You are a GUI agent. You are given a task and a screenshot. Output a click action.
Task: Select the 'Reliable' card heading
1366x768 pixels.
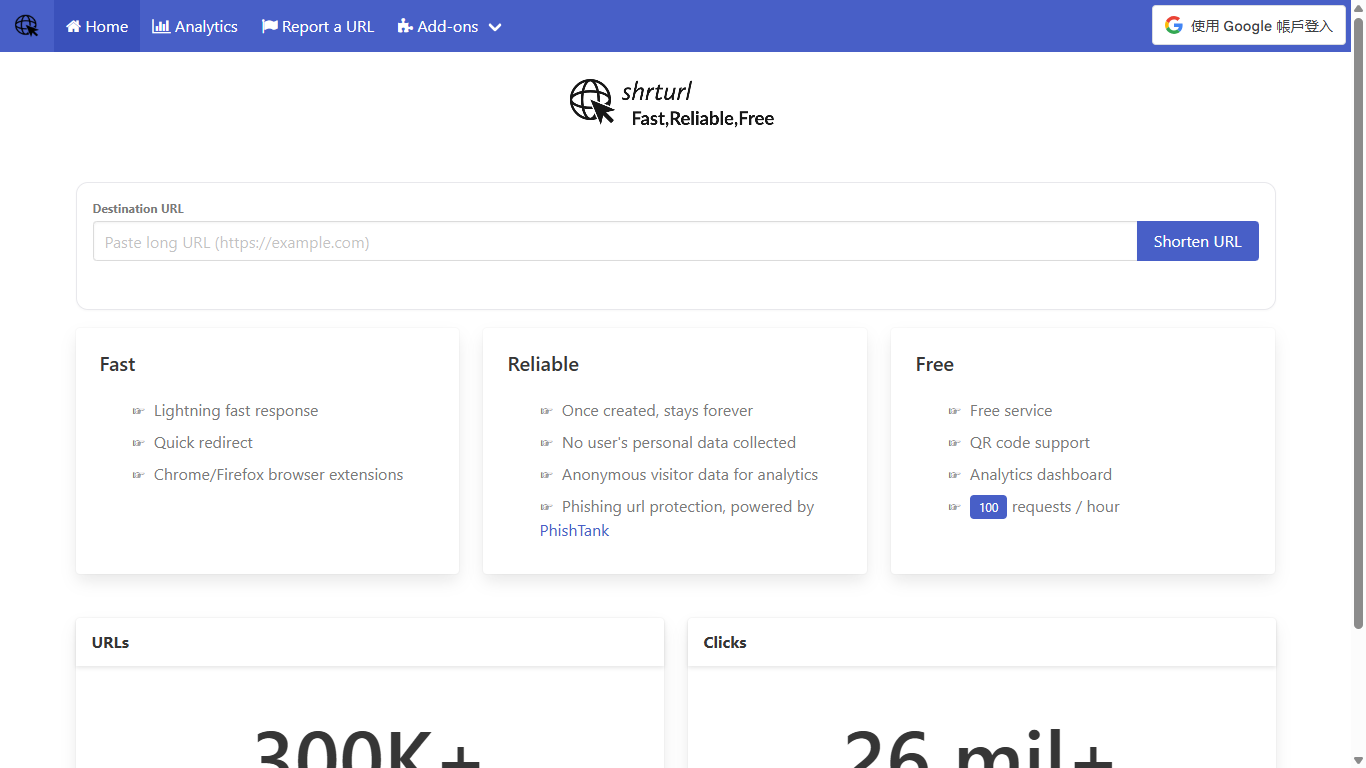tap(543, 364)
